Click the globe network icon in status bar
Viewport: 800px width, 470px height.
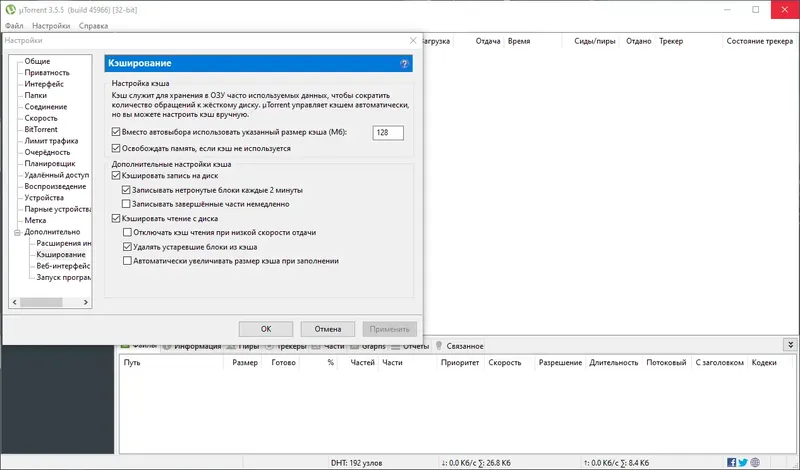pos(755,462)
